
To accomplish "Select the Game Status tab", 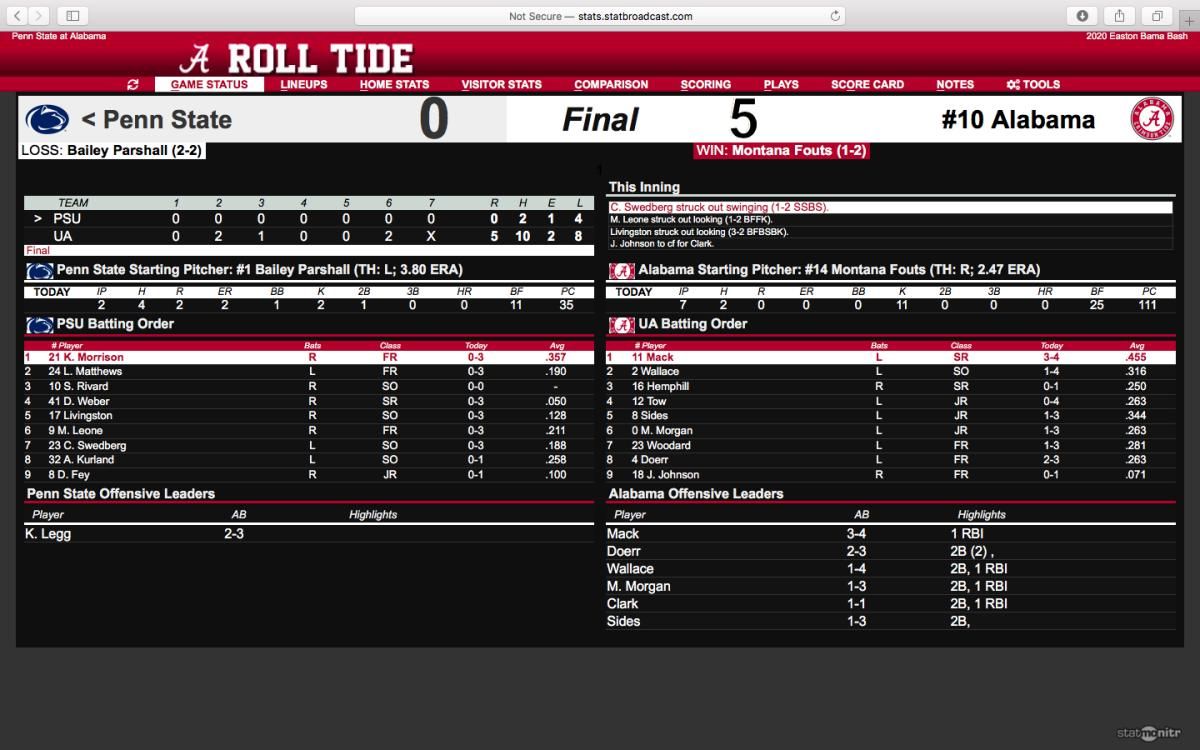I will pos(209,85).
